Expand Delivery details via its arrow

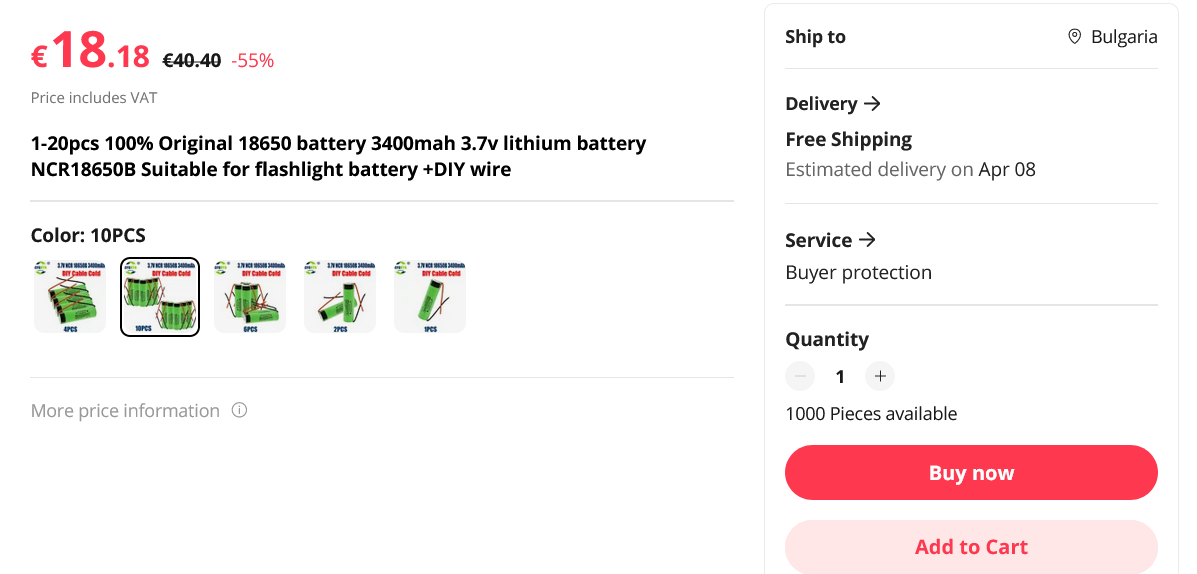[872, 103]
